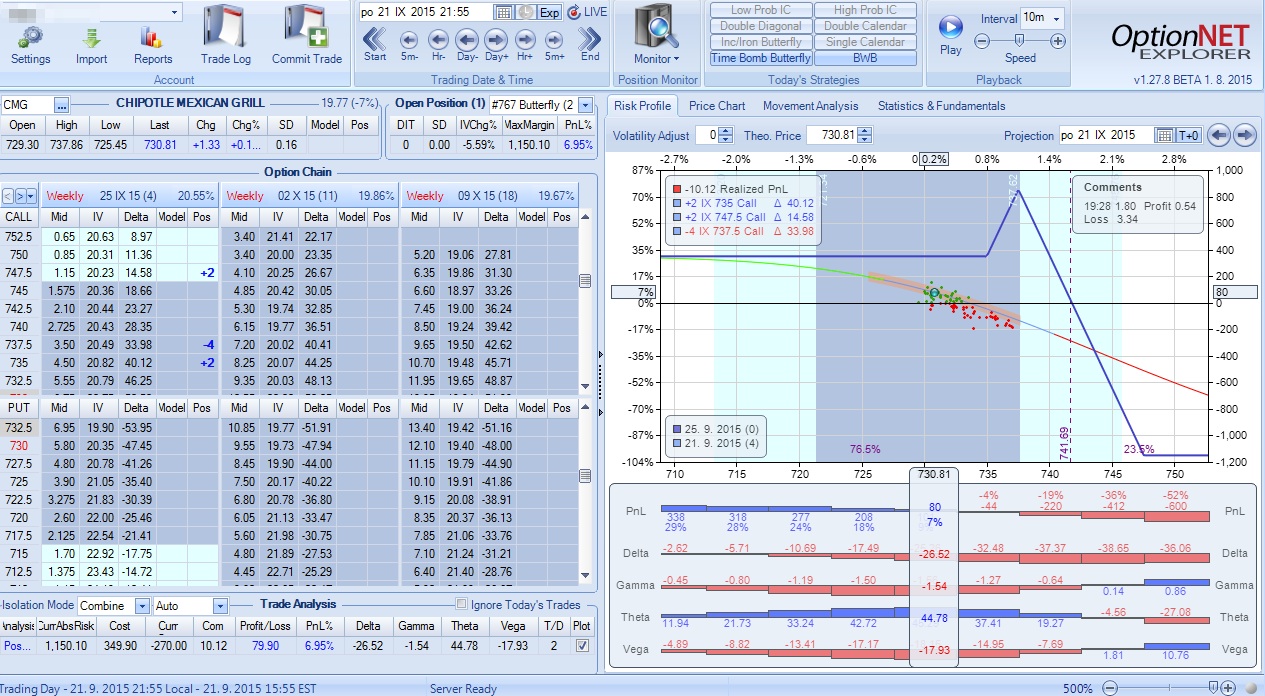Switch to Movement Analysis tab
Image resolution: width=1265 pixels, height=696 pixels.
[x=811, y=106]
